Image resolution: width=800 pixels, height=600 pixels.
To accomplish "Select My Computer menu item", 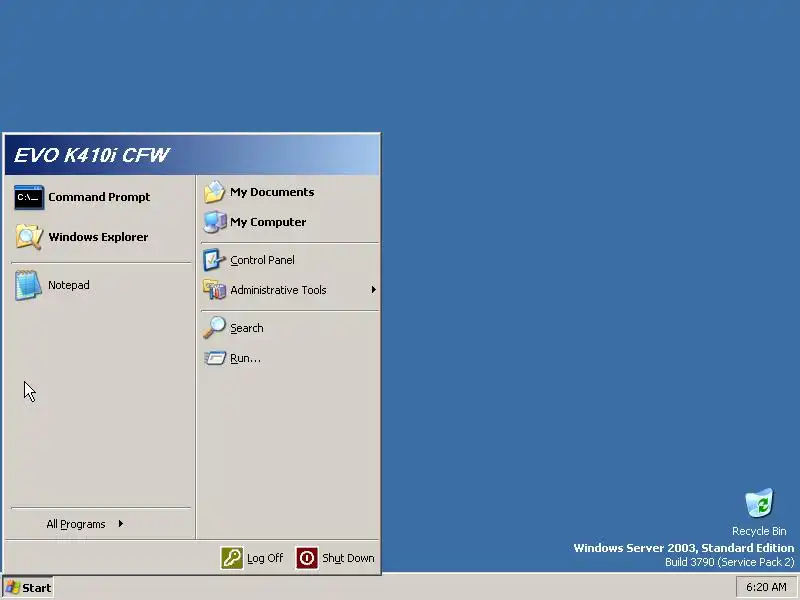I will click(268, 222).
